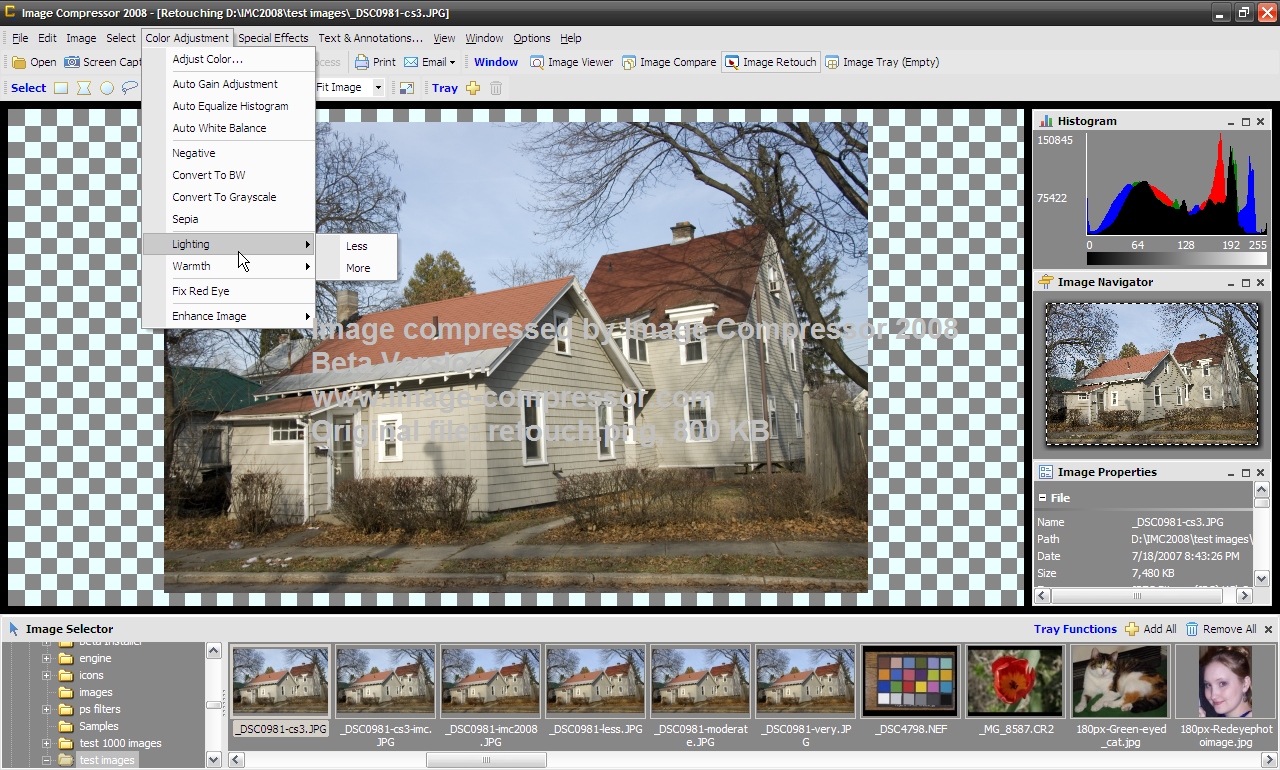1280x770 pixels.
Task: Choose Auto Equalize Histogram
Action: [x=229, y=106]
